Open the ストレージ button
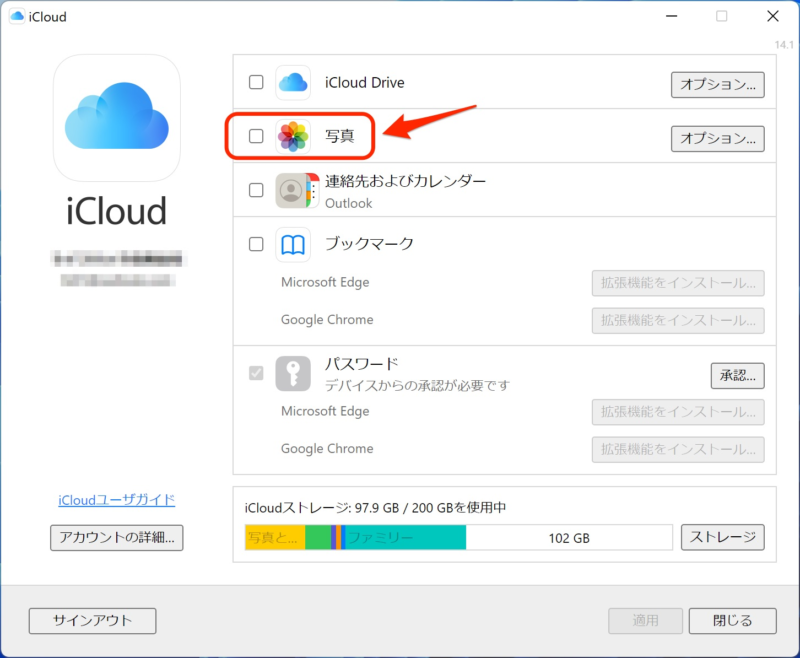Viewport: 800px width, 658px height. (722, 537)
